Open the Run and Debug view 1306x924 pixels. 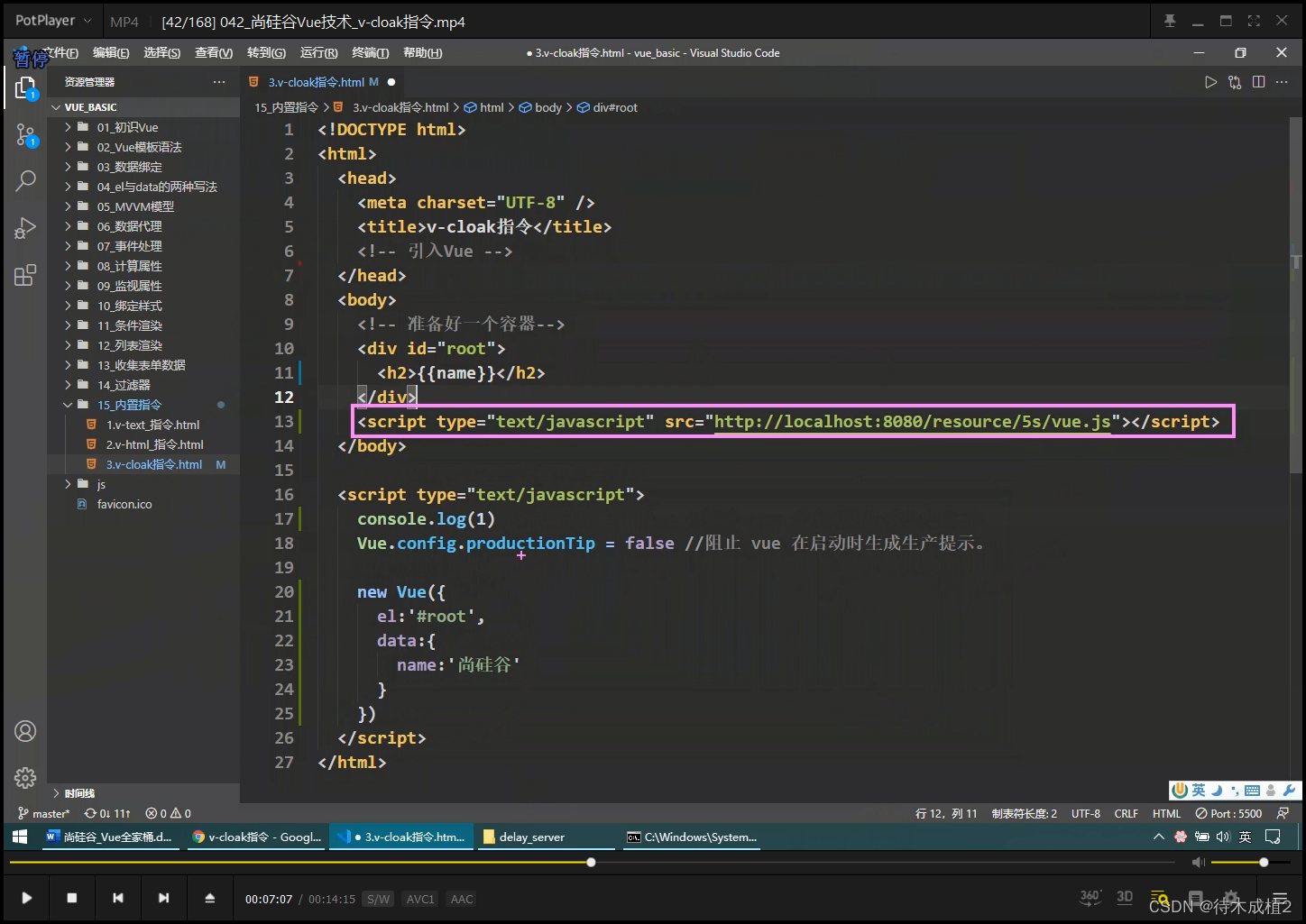pyautogui.click(x=25, y=228)
